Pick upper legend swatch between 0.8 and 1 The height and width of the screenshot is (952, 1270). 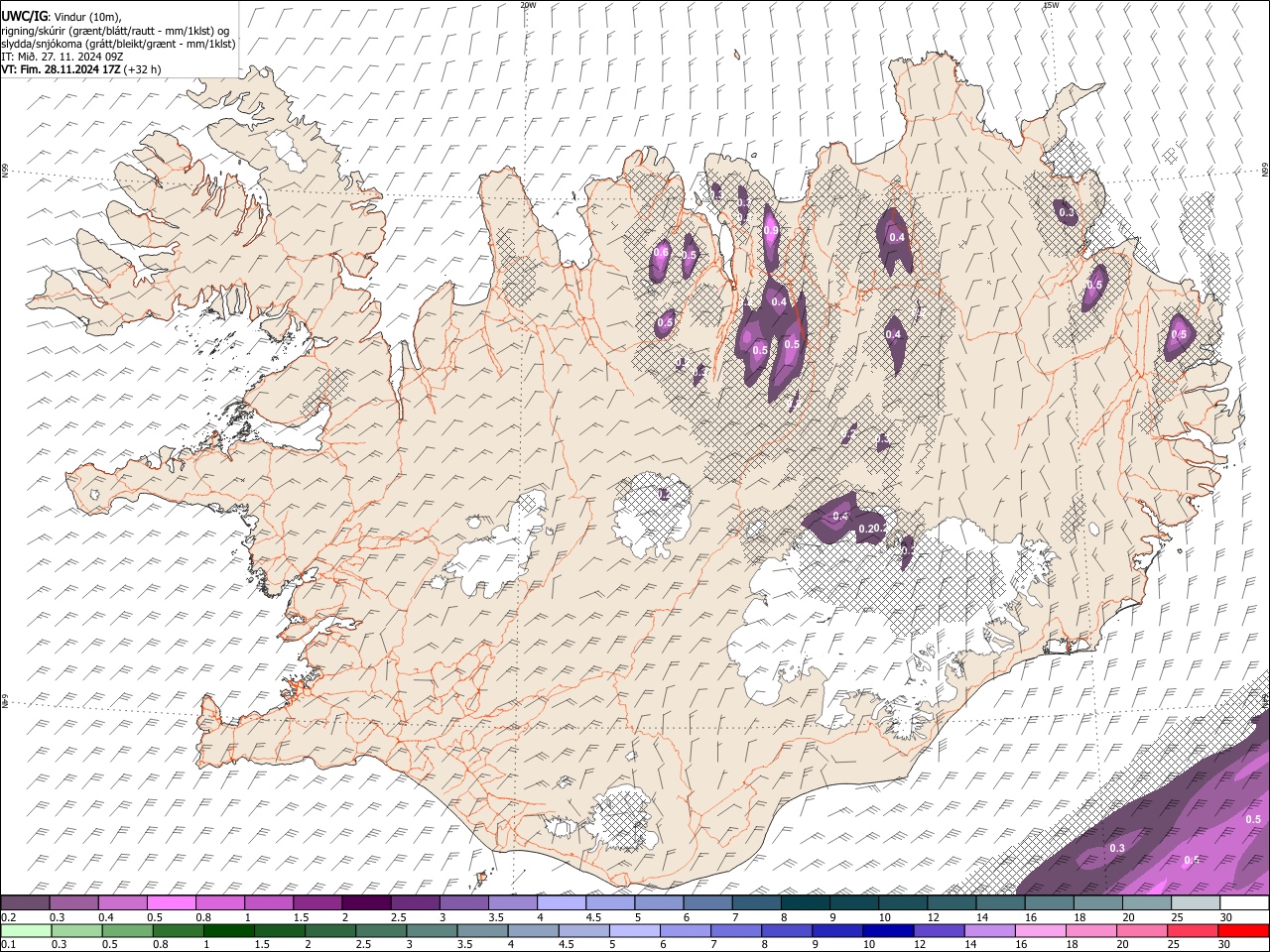[x=219, y=902]
